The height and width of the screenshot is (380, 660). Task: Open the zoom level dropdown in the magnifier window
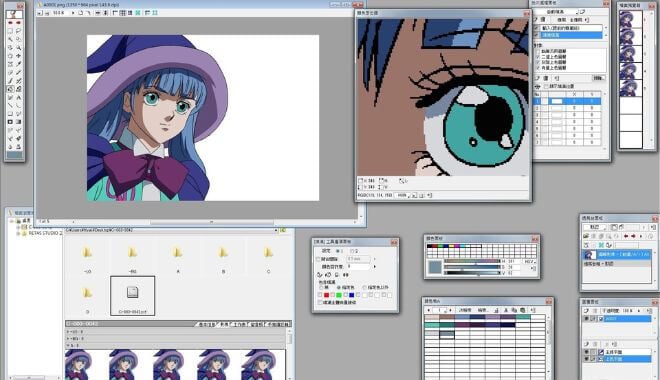click(x=402, y=195)
